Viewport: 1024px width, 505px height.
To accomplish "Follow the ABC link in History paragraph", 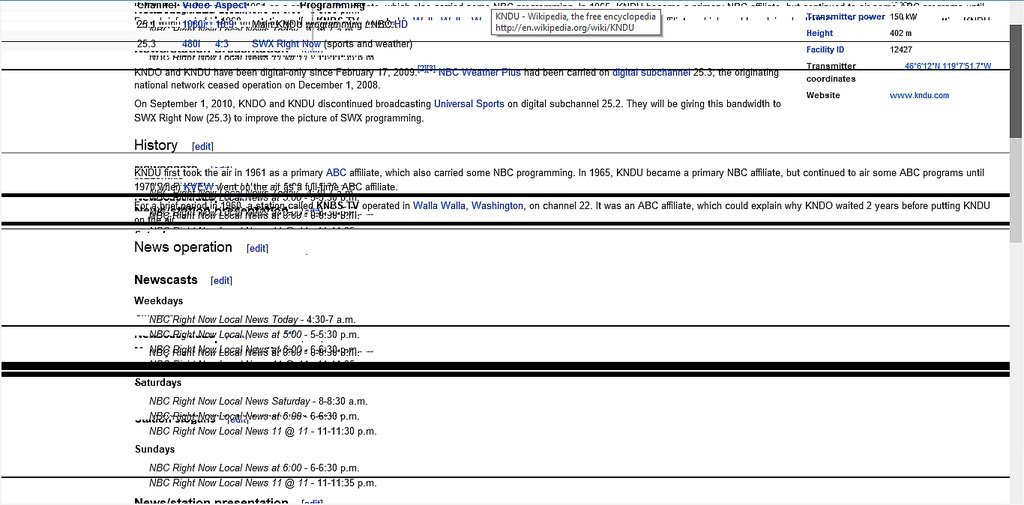I will point(336,173).
